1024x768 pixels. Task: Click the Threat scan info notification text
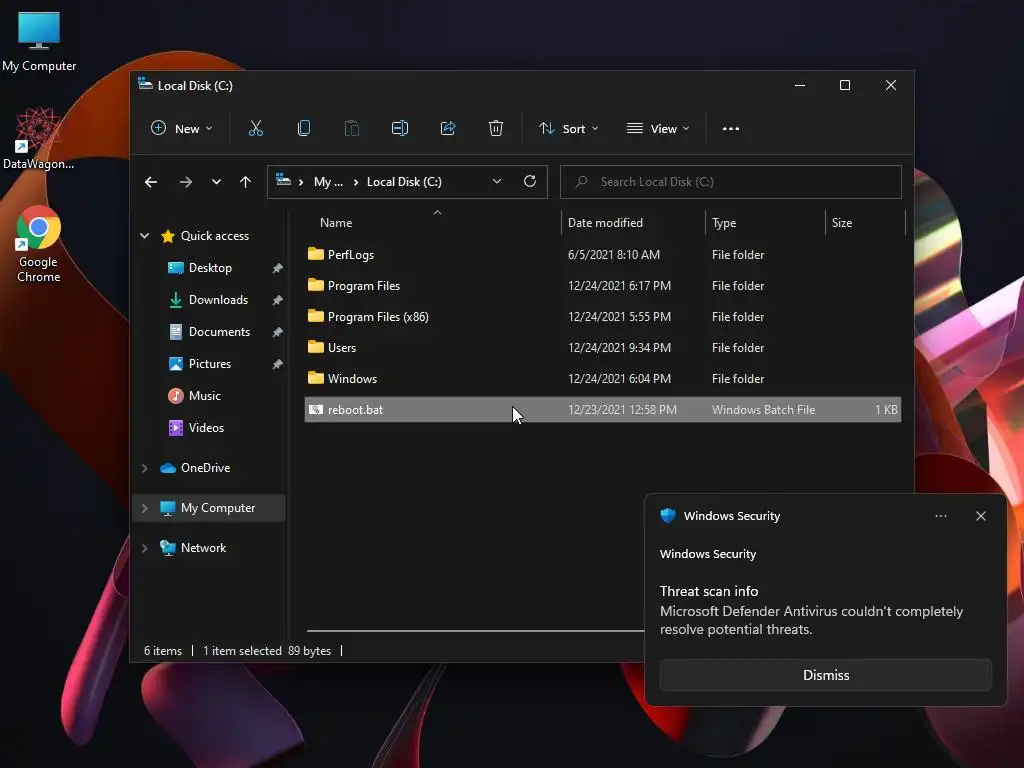(709, 591)
